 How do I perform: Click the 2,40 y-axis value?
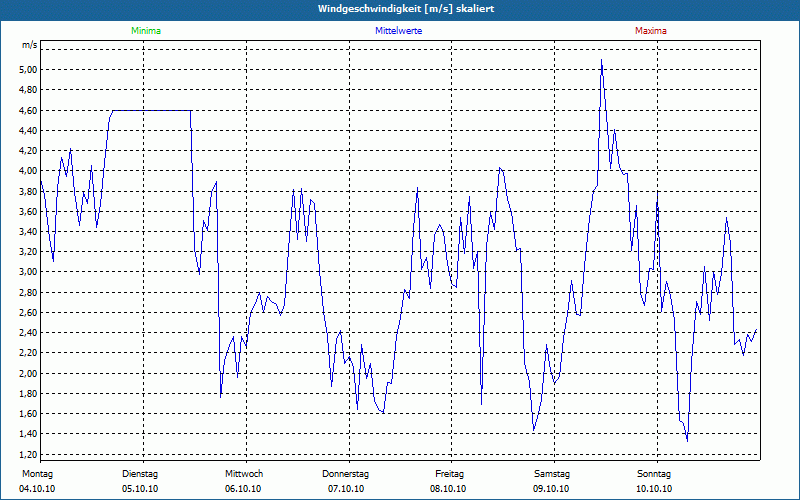[x=29, y=333]
